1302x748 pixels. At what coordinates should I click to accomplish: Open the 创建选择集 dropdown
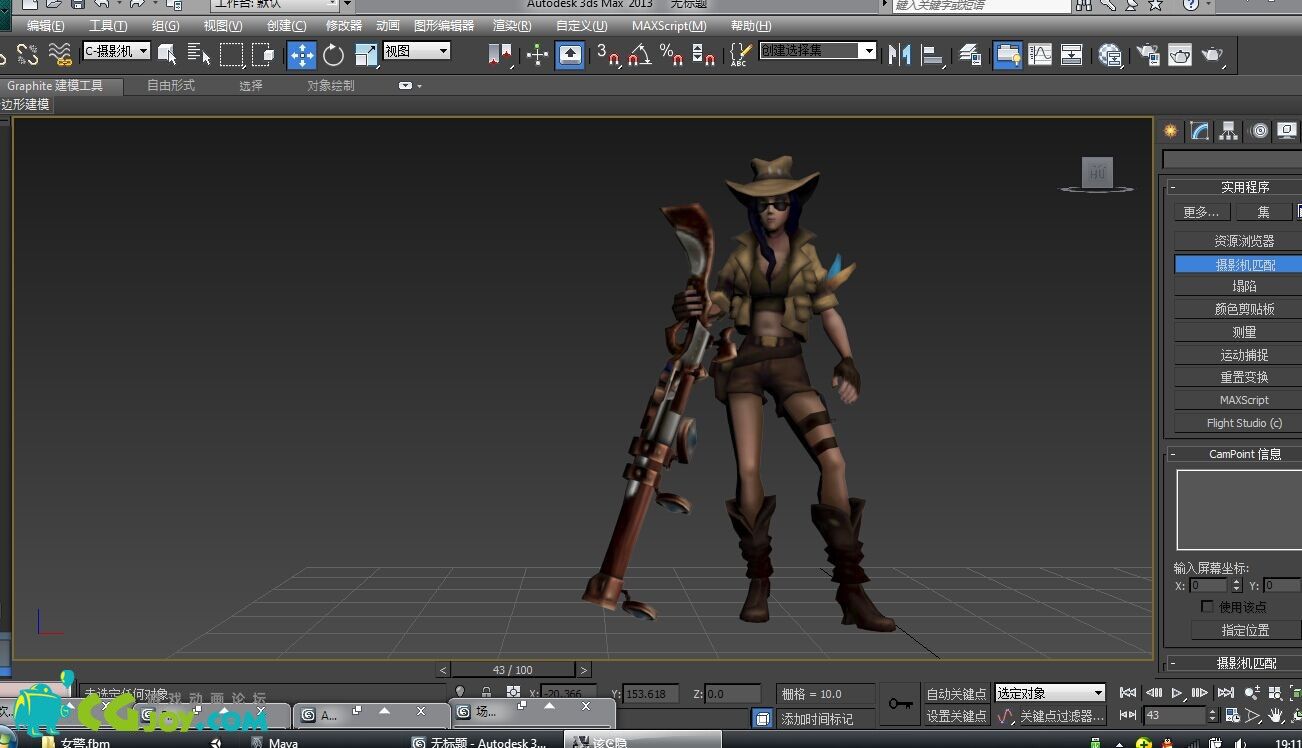click(x=818, y=50)
